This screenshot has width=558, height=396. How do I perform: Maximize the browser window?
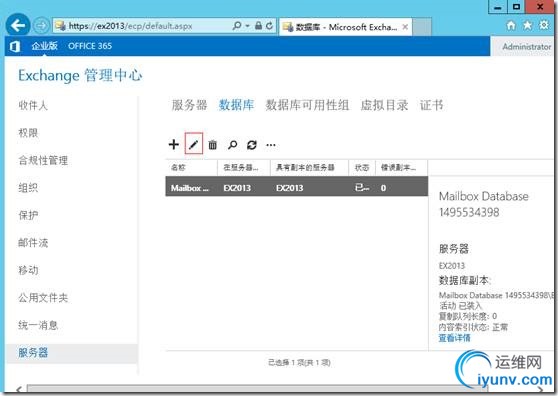[516, 7]
